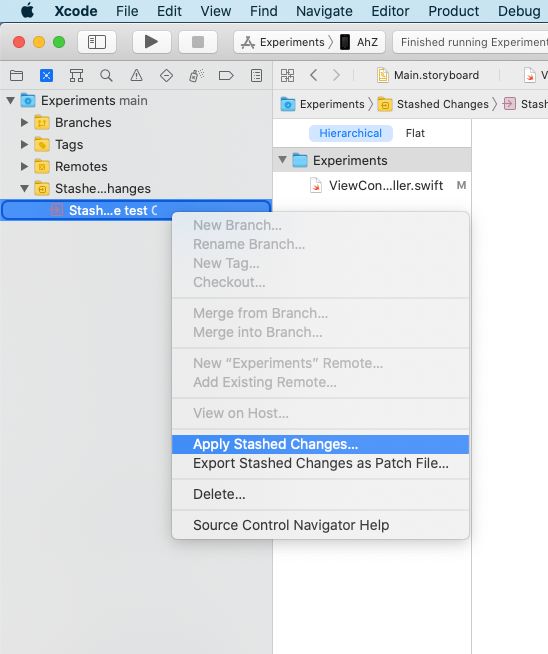Viewport: 548px width, 654px height.
Task: Open the Editor menu
Action: coord(390,11)
